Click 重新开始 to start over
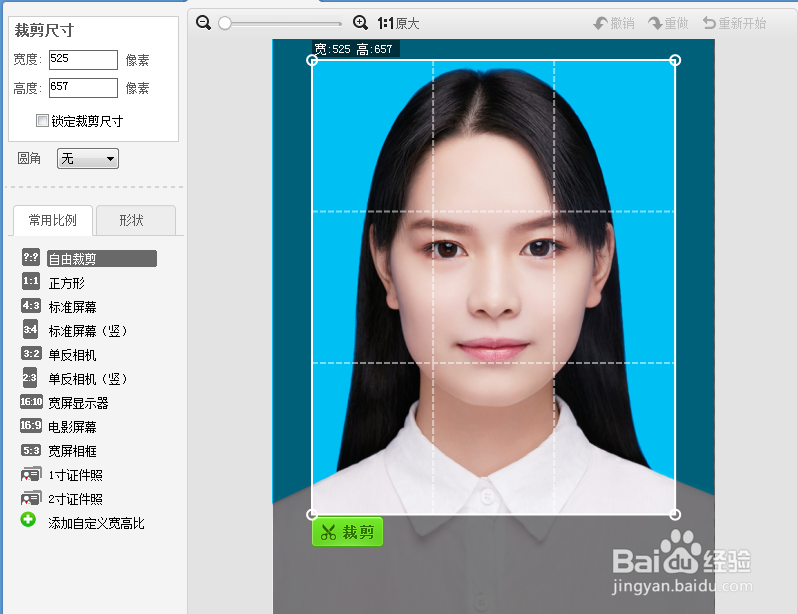The image size is (798, 614). point(734,23)
